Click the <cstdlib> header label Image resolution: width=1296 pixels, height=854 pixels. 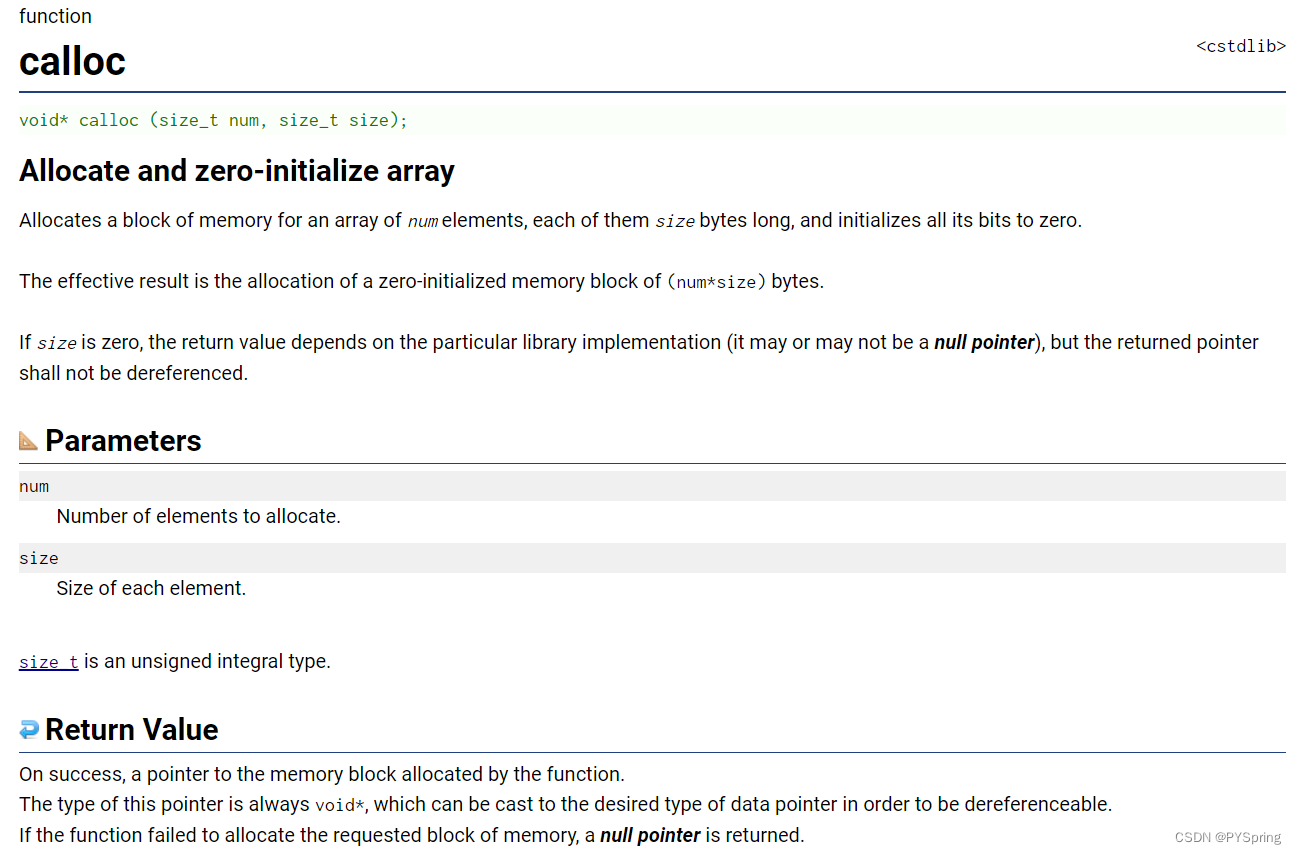1241,46
